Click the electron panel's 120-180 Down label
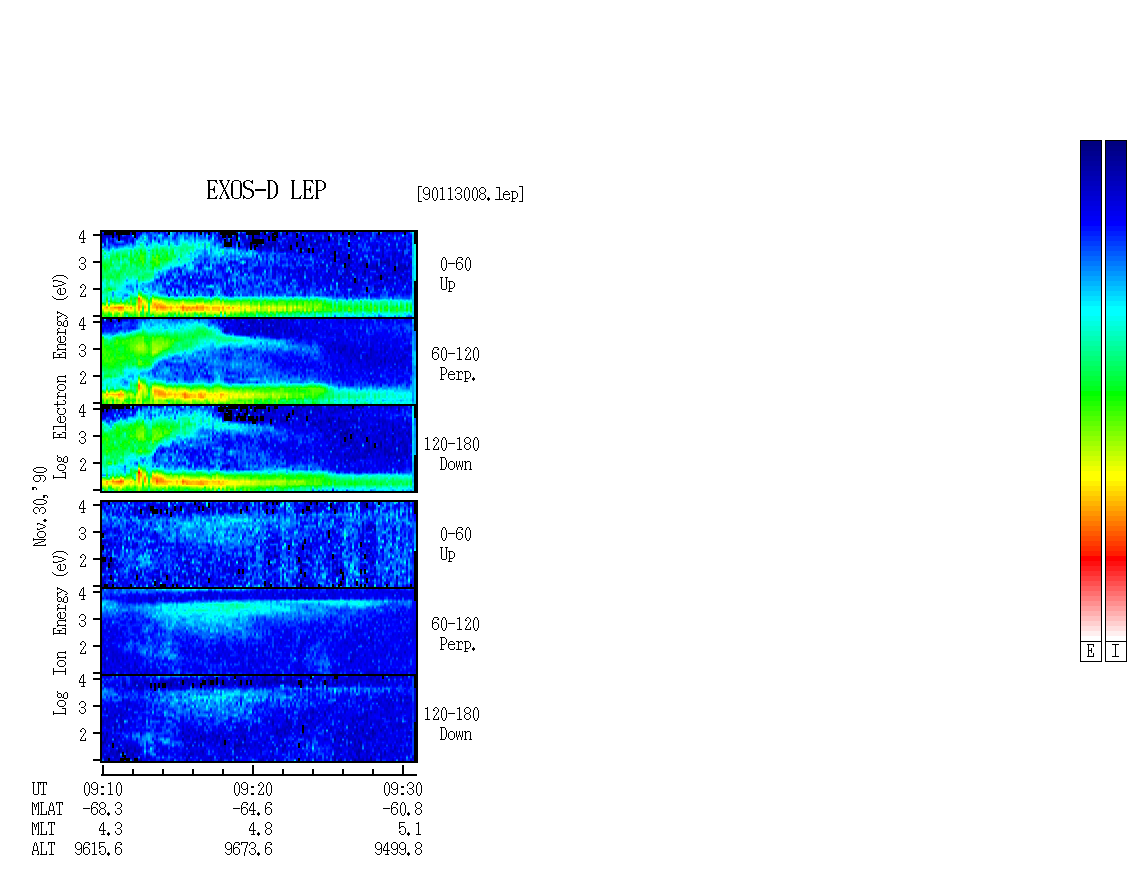Viewport: 1130px width, 875px height. point(451,454)
